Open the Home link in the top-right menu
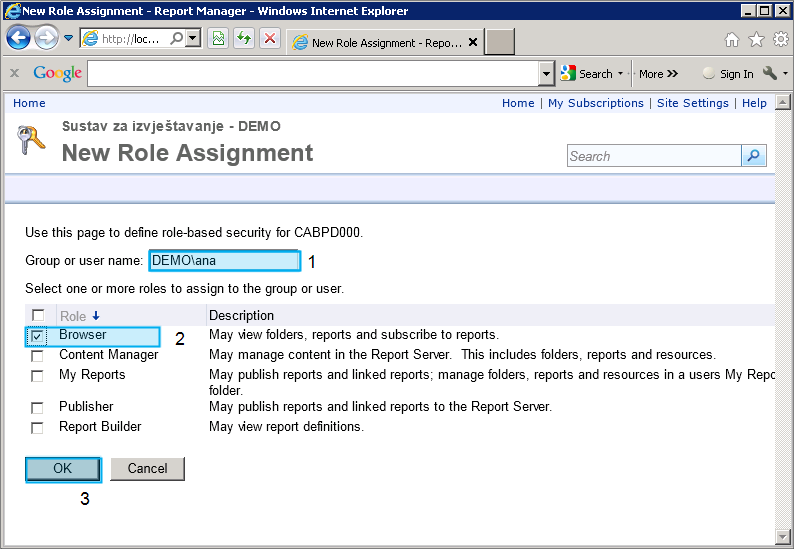Image resolution: width=794 pixels, height=549 pixels. coord(518,103)
